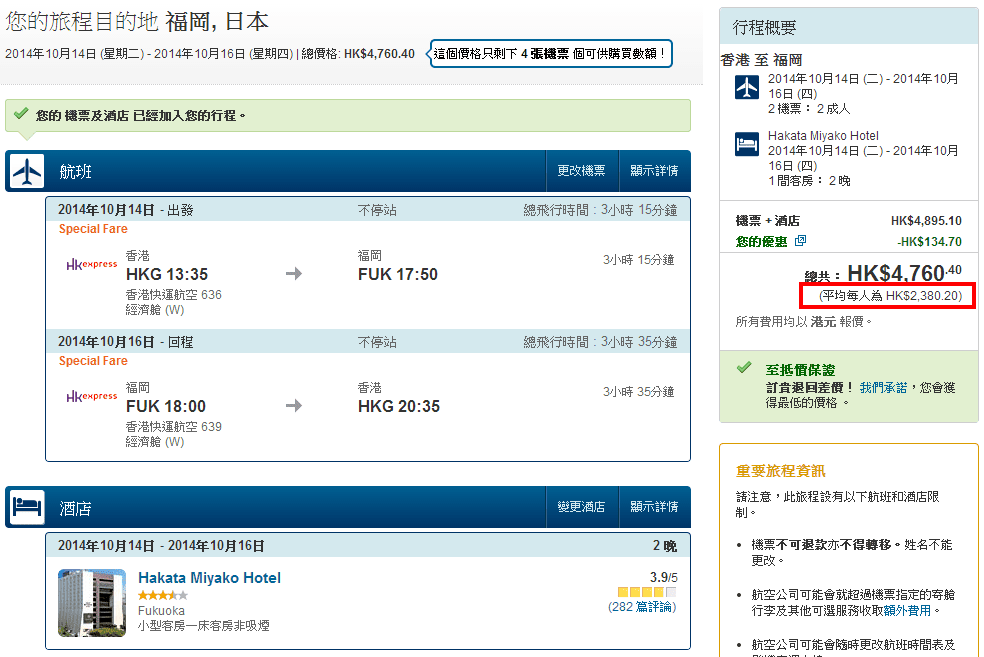Click the yellow 3.9/5 rating bar
This screenshot has width=984, height=657.
click(646, 592)
